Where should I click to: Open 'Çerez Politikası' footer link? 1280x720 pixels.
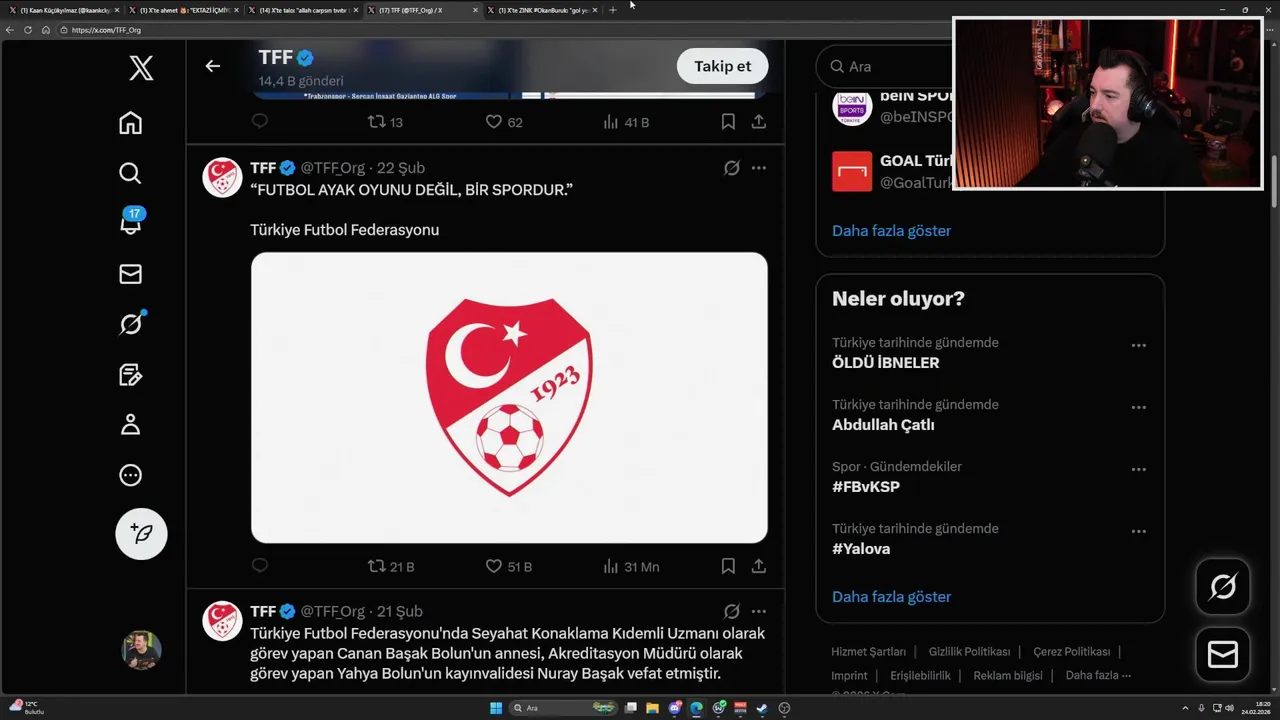point(1071,651)
